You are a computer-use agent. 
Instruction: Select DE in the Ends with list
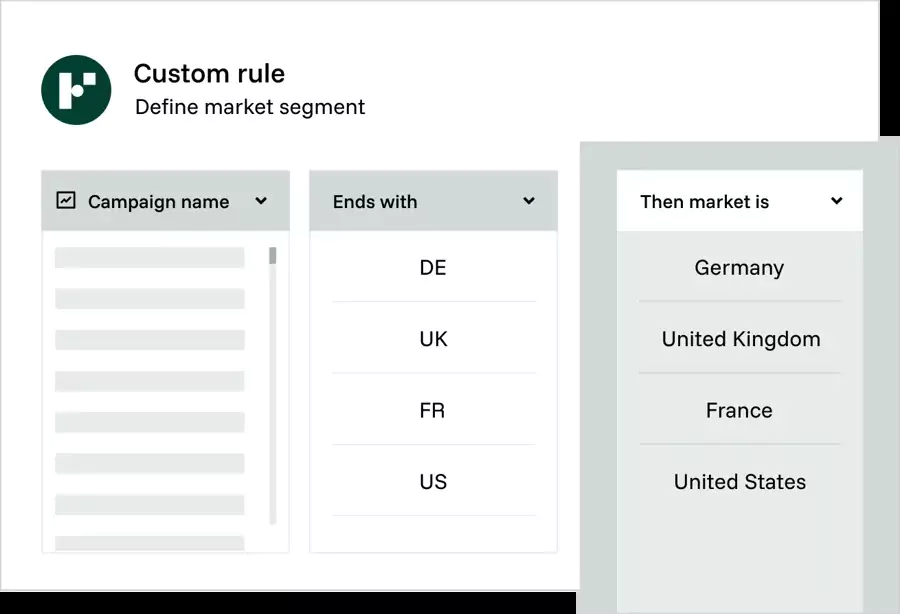click(432, 268)
